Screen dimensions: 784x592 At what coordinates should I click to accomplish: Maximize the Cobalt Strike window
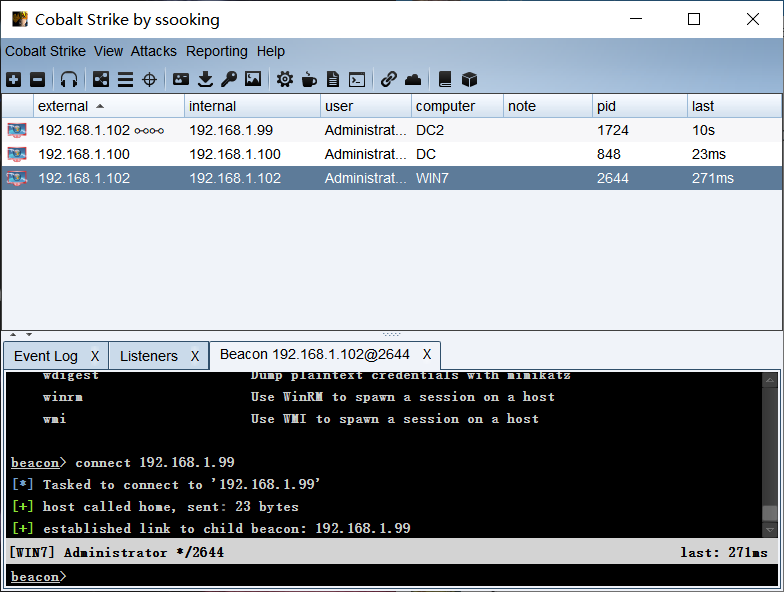(x=694, y=19)
